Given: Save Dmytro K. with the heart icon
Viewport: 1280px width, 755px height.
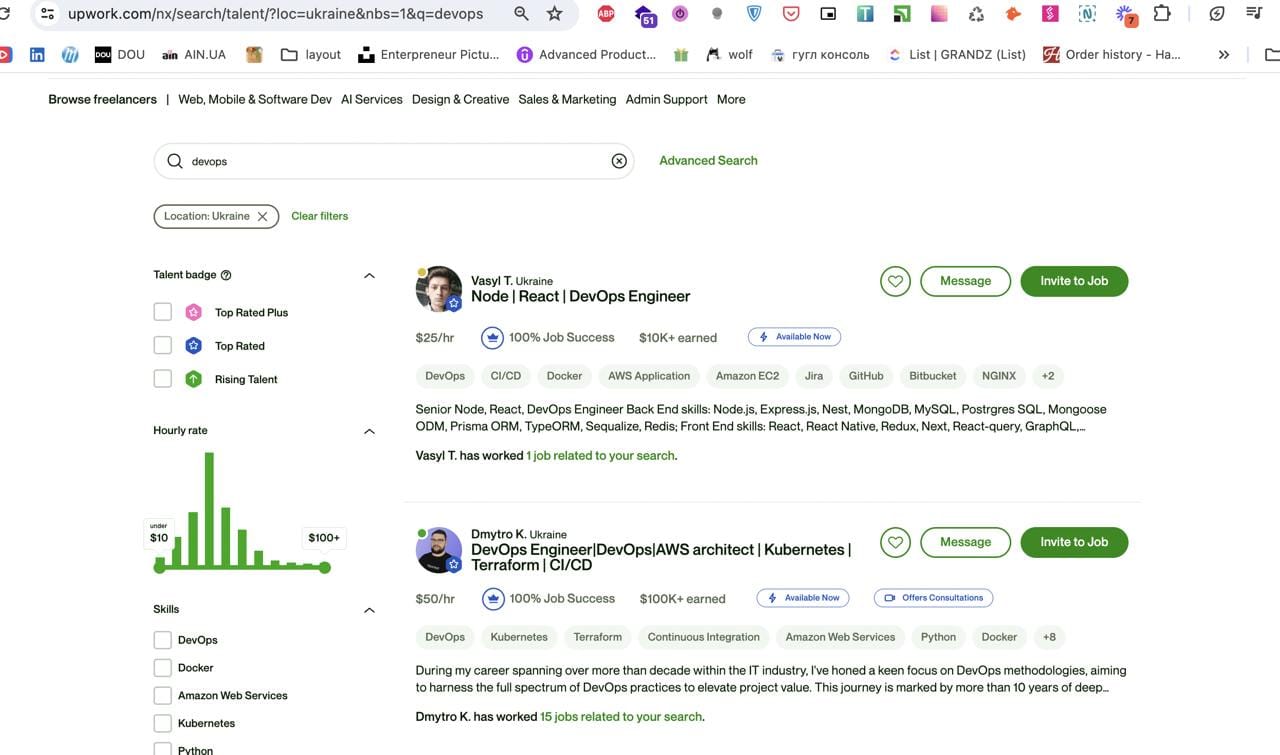Looking at the screenshot, I should coord(895,542).
